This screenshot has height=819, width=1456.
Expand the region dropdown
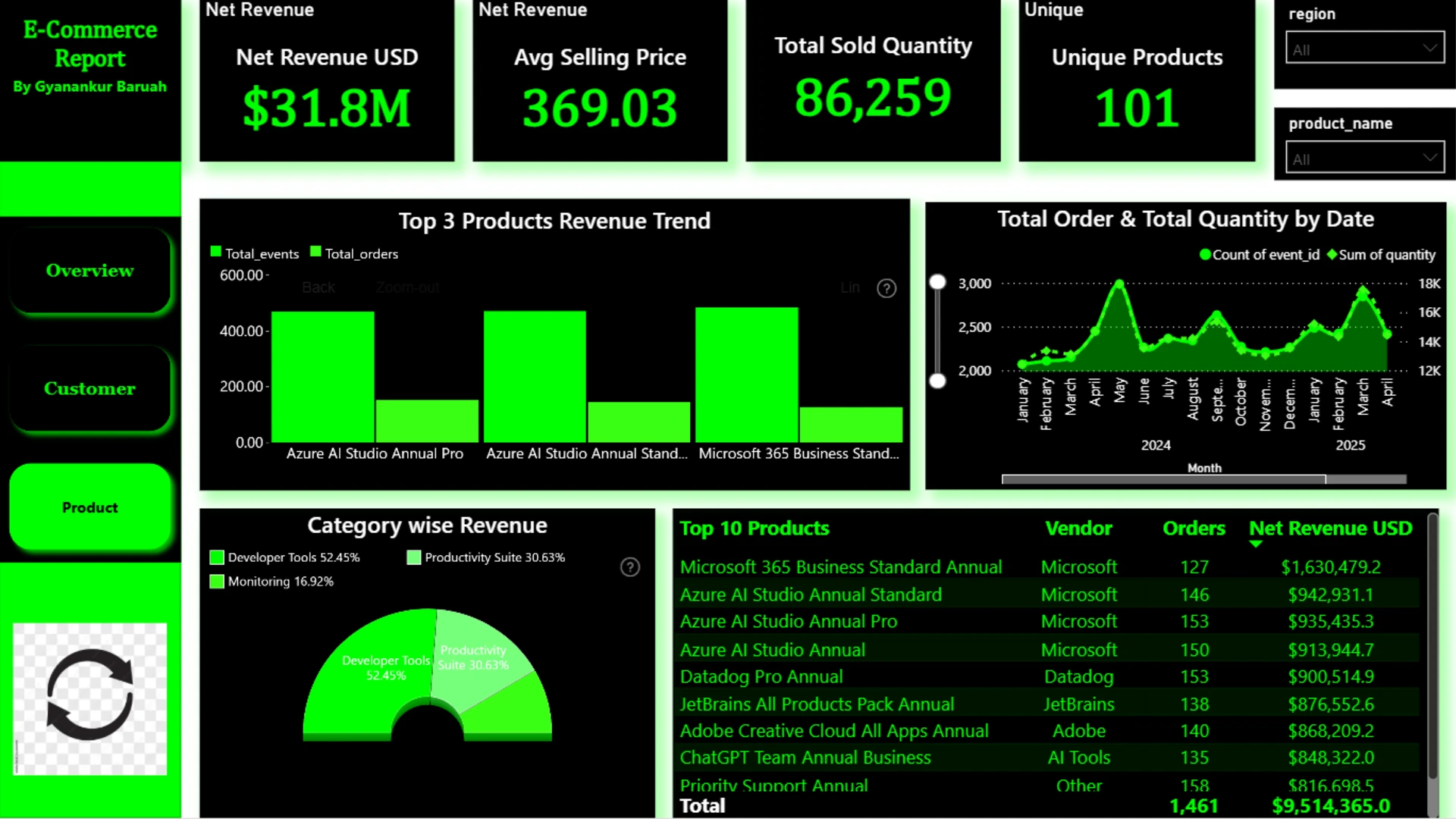coord(1365,48)
